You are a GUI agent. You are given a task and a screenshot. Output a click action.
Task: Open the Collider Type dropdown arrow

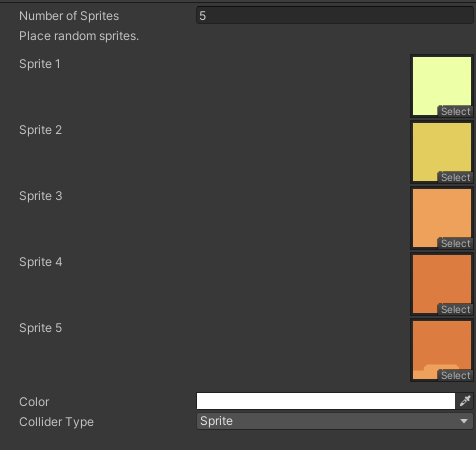point(464,421)
